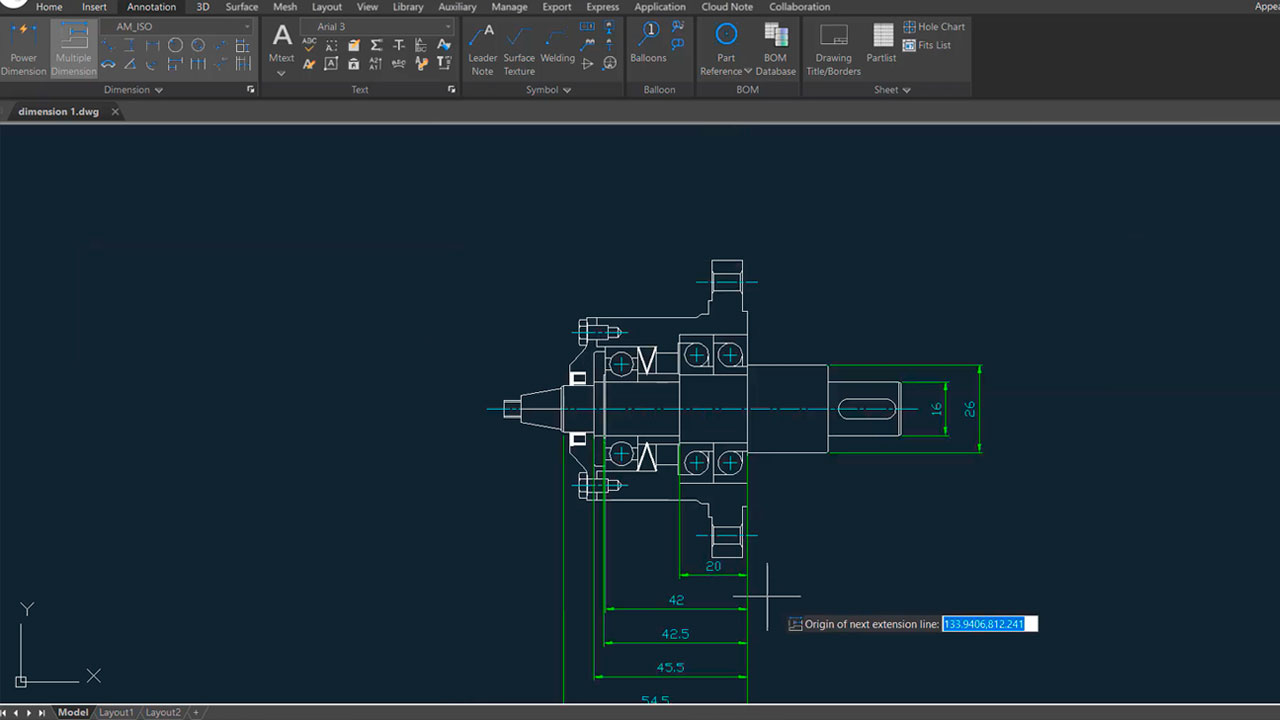
Task: Add a Welding symbol
Action: coord(557,49)
